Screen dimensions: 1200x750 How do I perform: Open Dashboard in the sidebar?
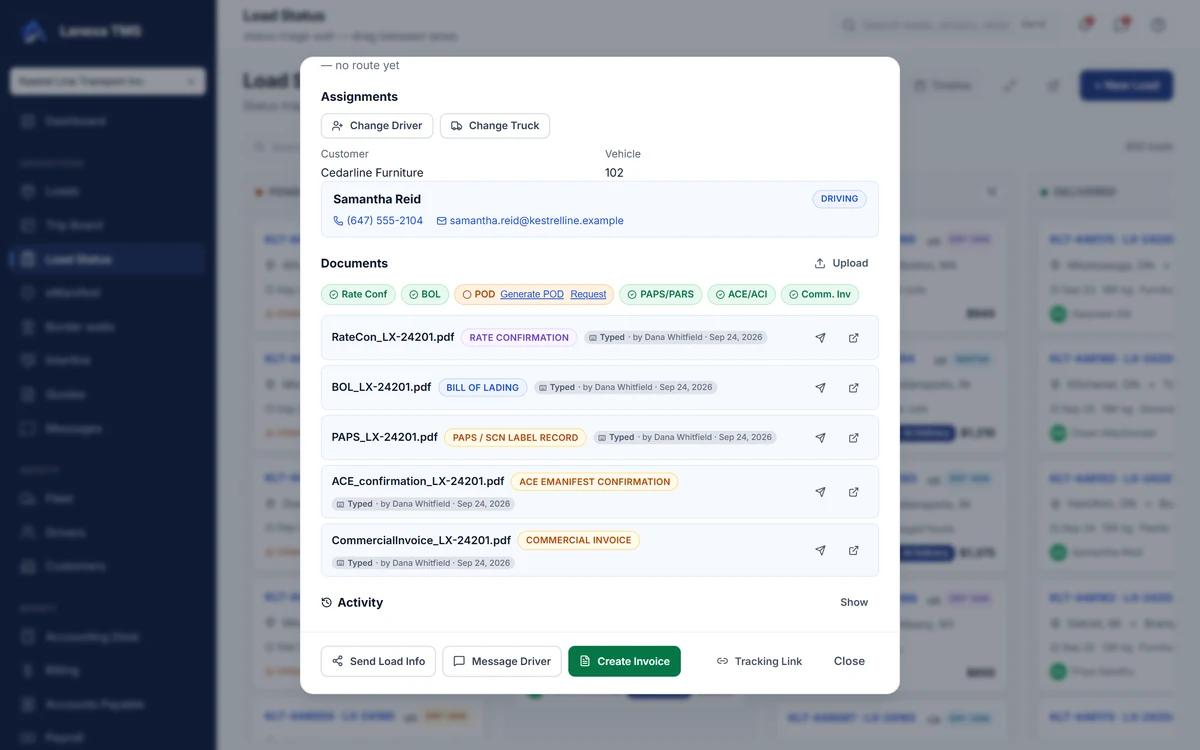[108, 121]
